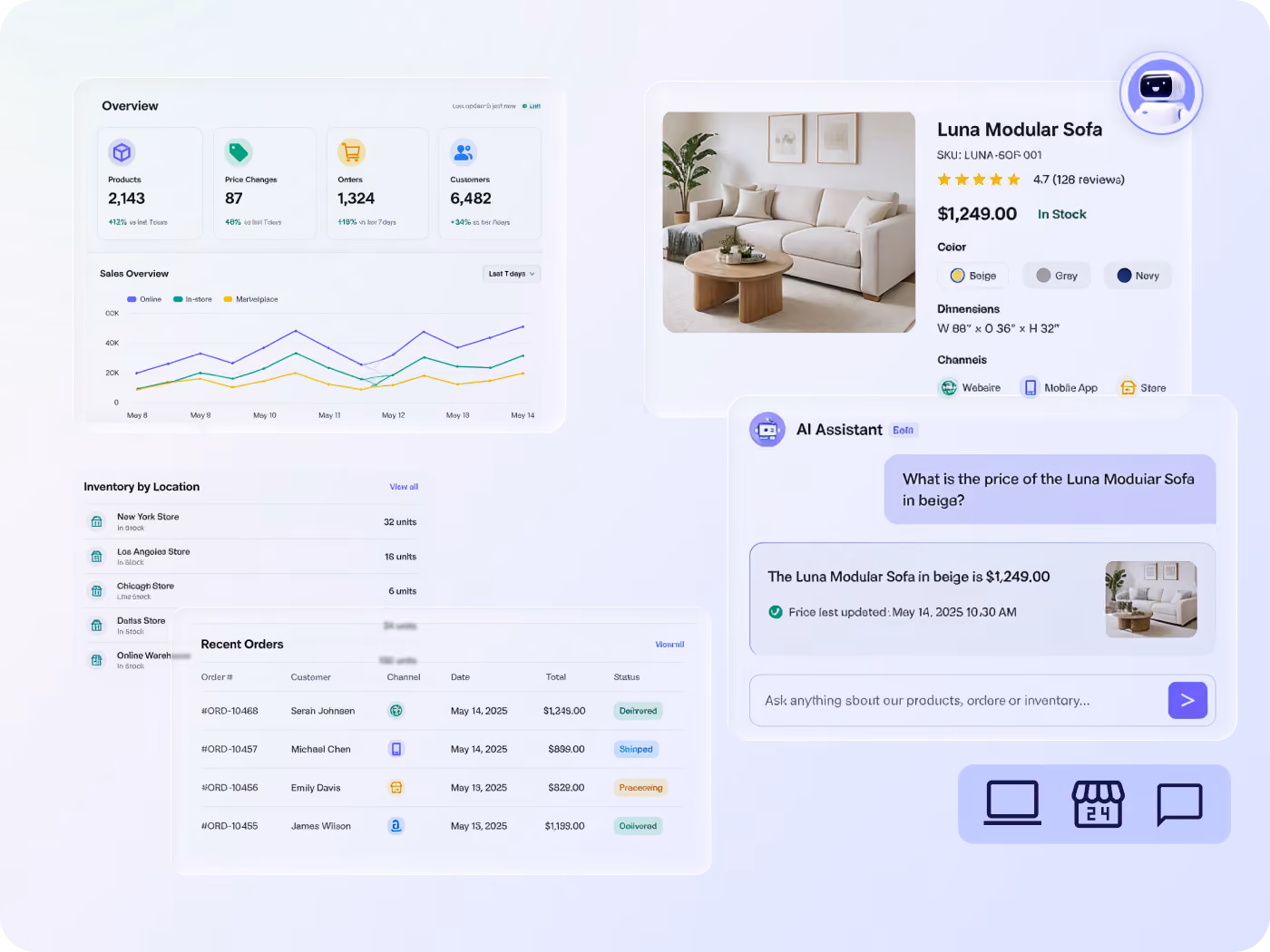Open the Last 7 days dropdown
Image resolution: width=1270 pixels, height=952 pixels.
512,274
